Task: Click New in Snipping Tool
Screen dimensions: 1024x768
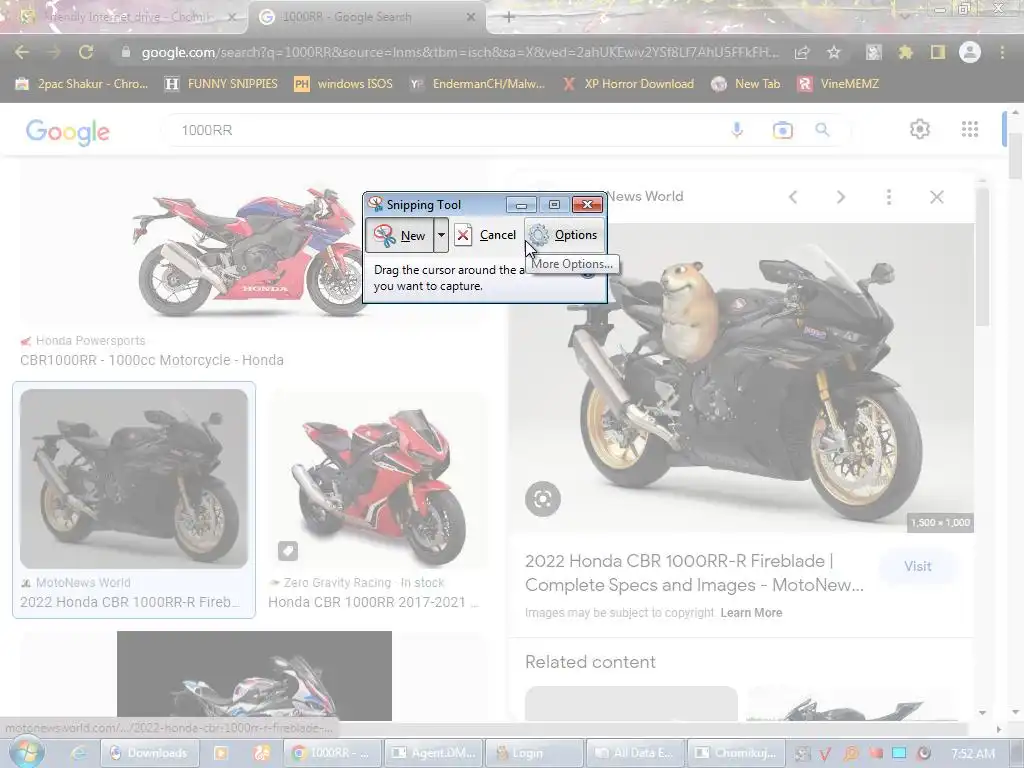Action: [399, 235]
